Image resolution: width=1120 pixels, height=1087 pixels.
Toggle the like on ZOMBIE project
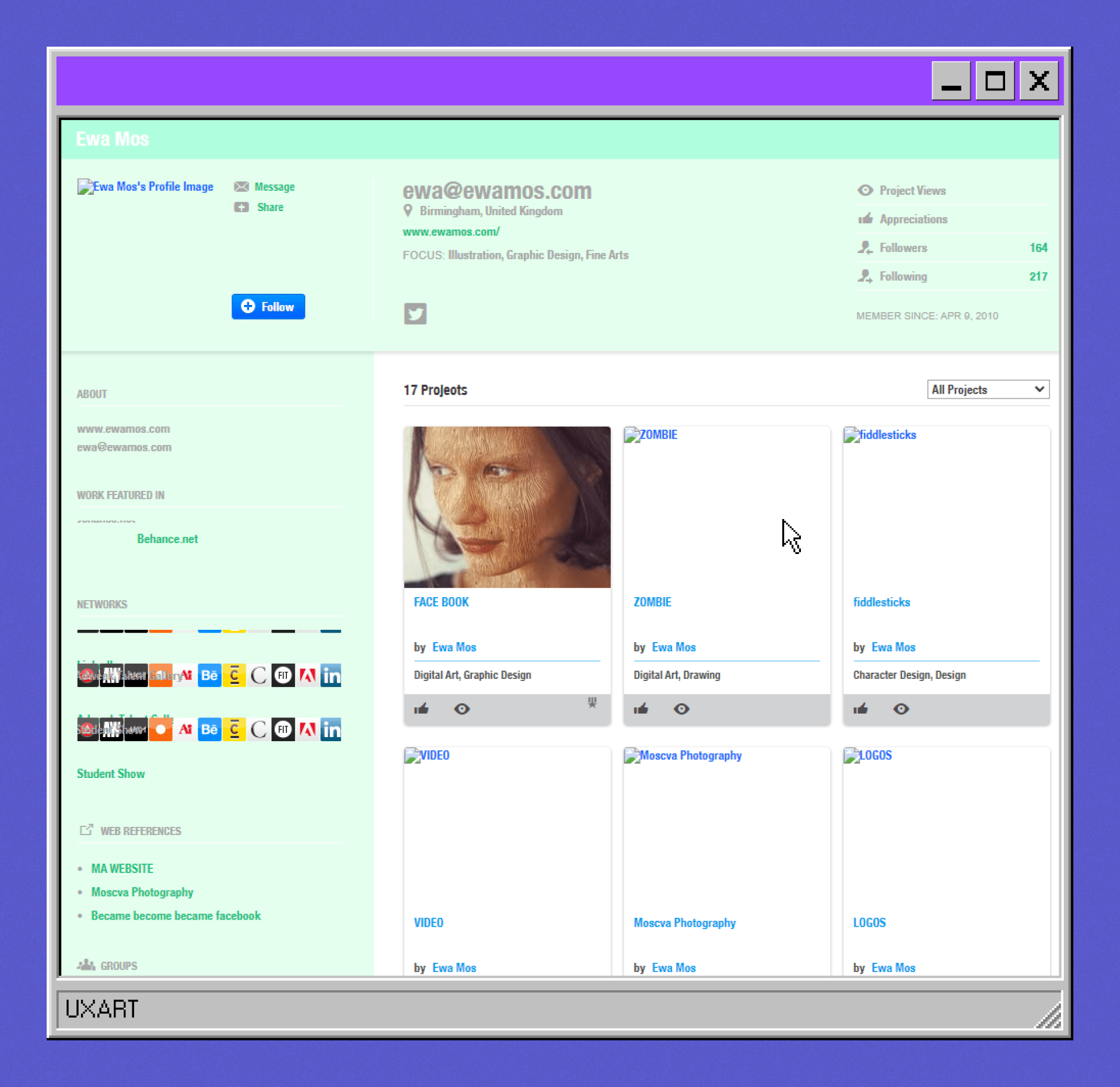(641, 709)
